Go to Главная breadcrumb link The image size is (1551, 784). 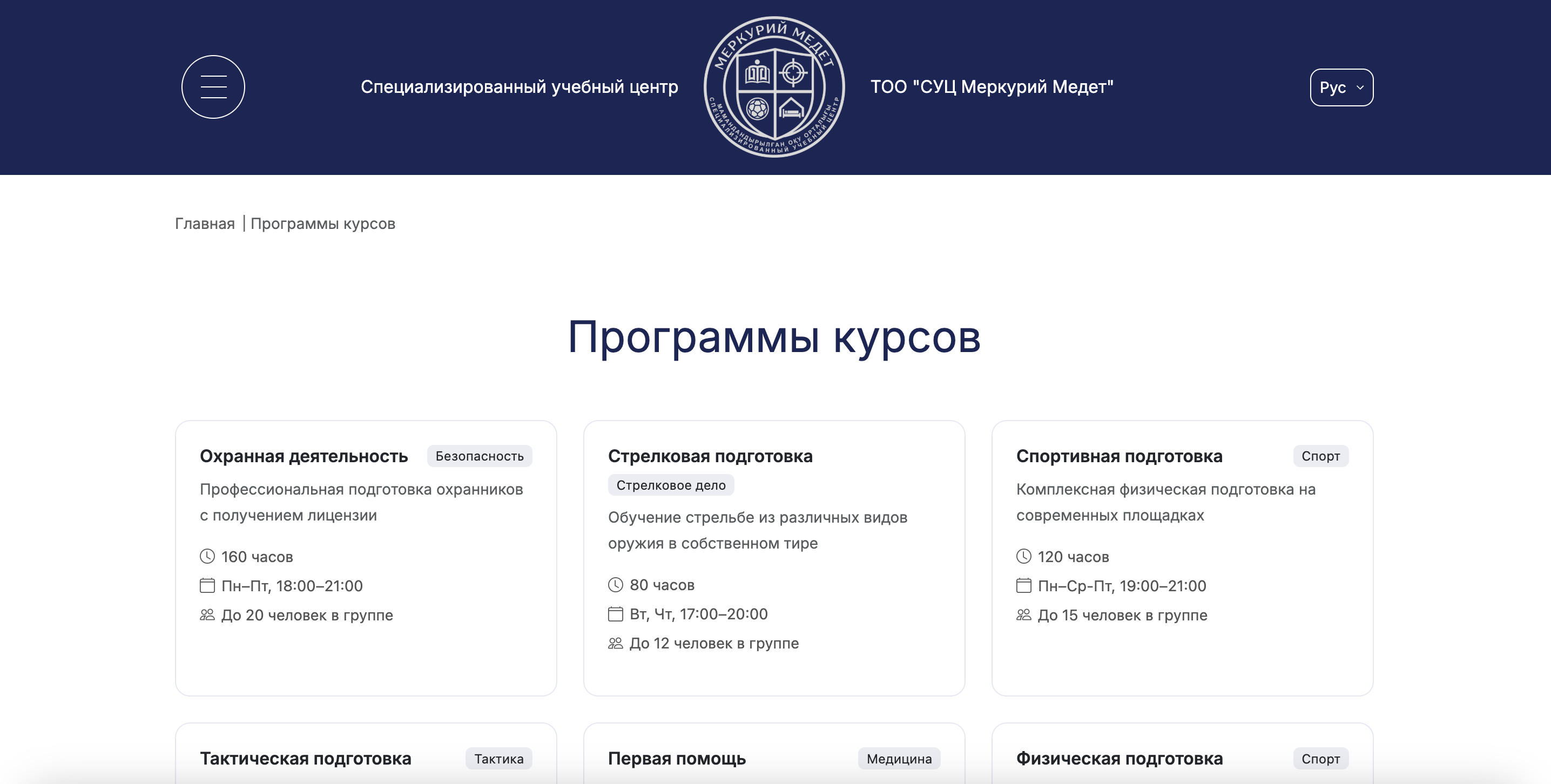point(205,224)
